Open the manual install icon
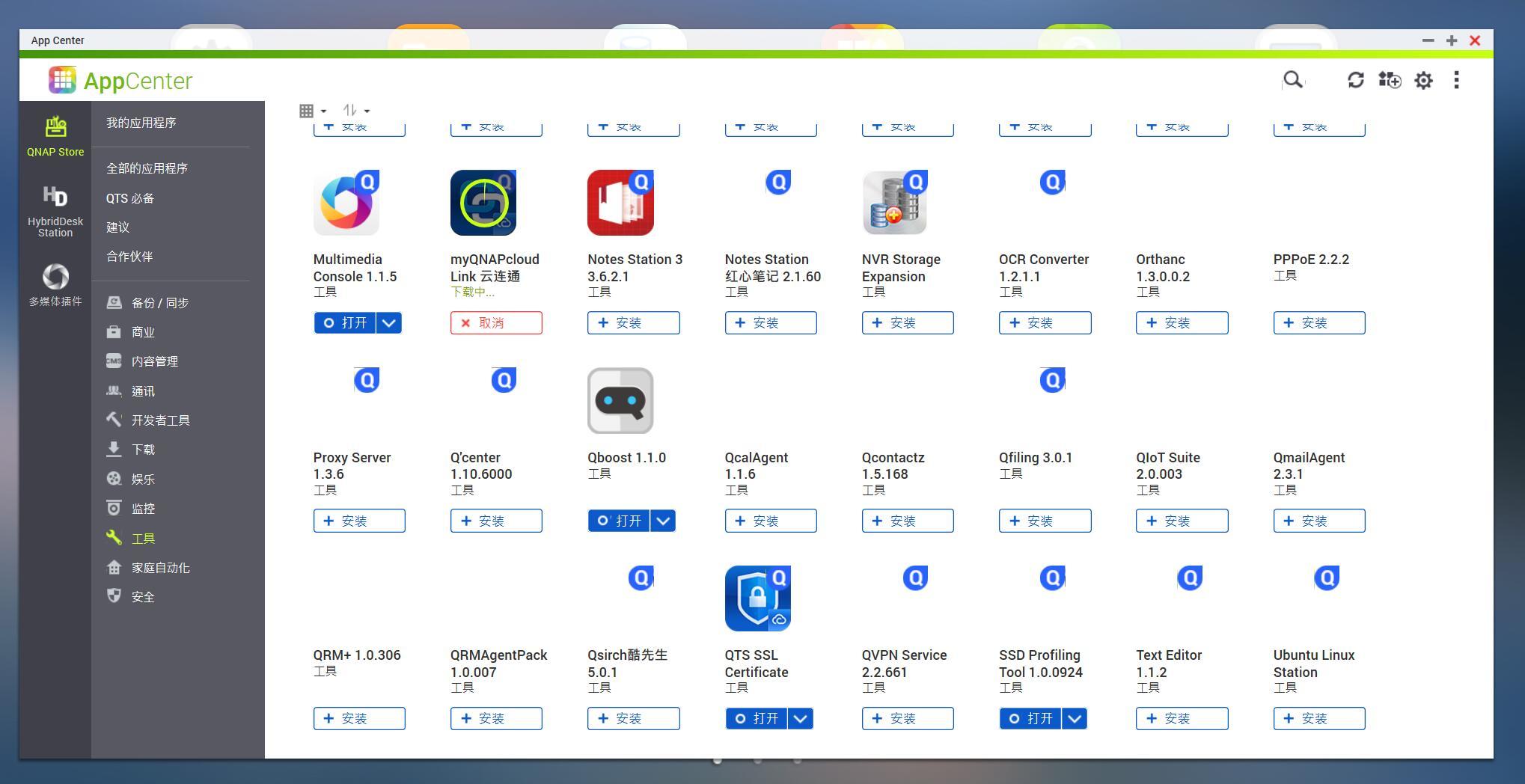This screenshot has width=1525, height=784. 1390,80
